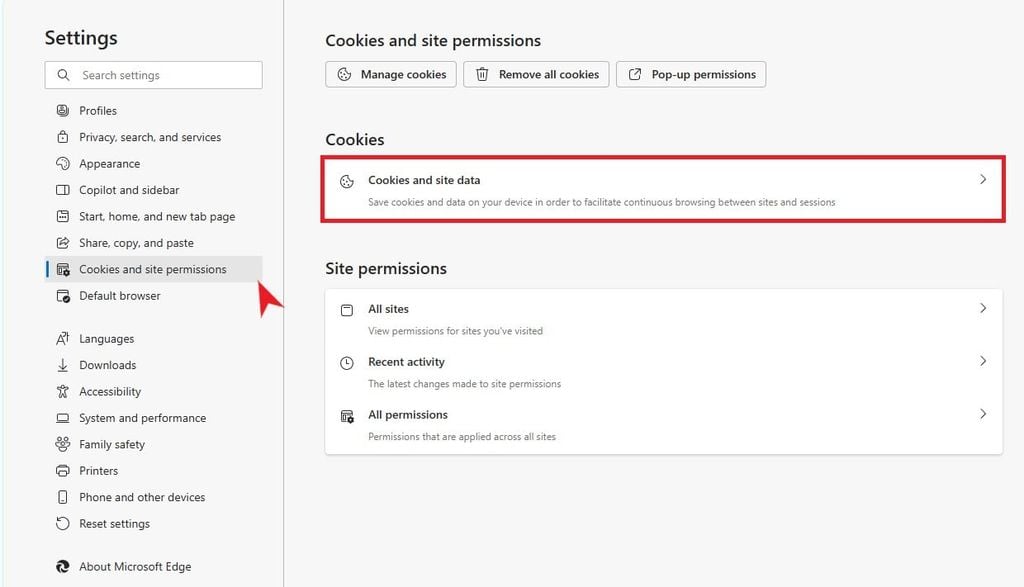Expand the Recent activity chevron
This screenshot has height=587, width=1024.
coord(983,361)
